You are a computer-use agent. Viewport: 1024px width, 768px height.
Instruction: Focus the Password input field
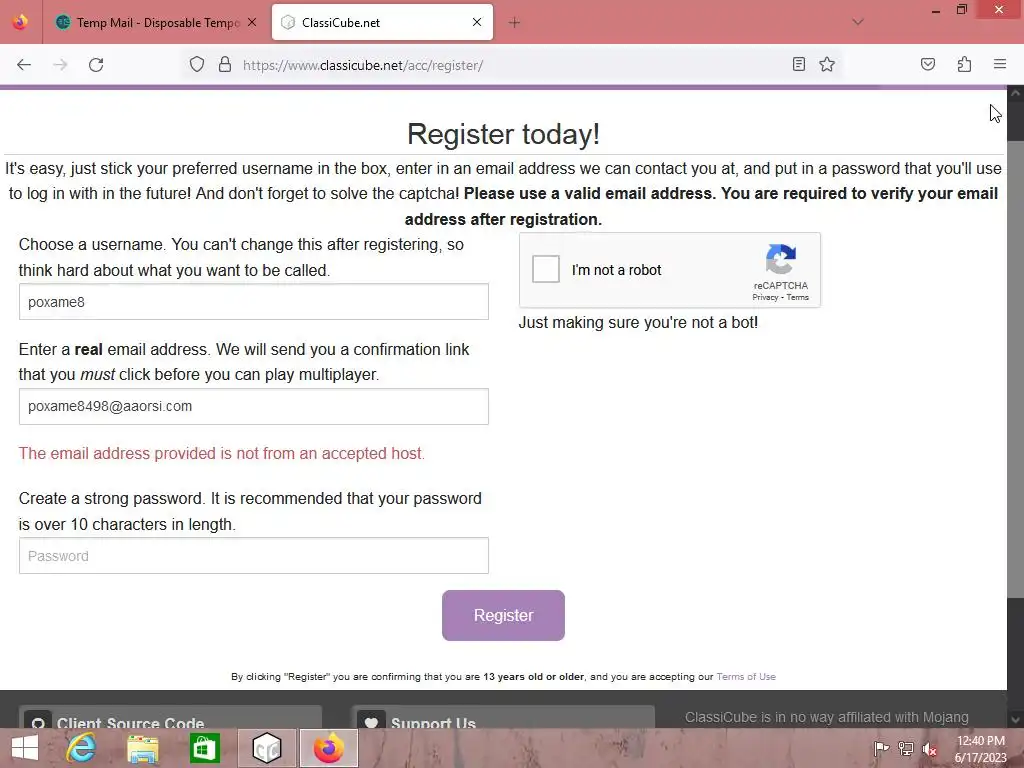pos(253,556)
